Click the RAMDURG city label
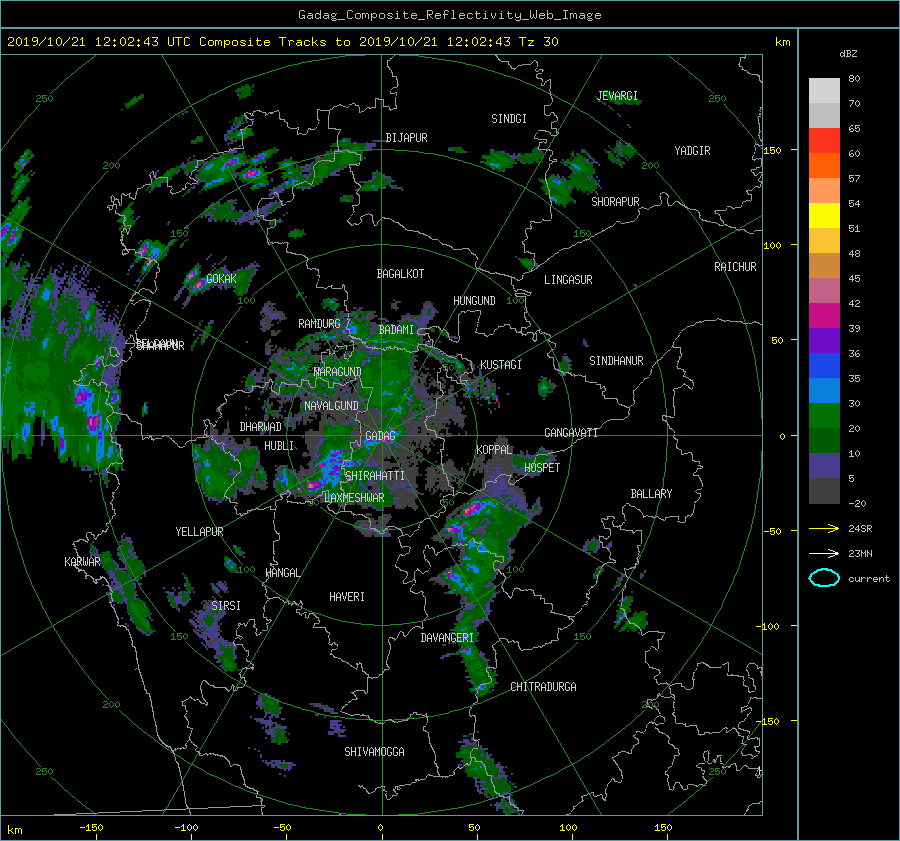 319,324
